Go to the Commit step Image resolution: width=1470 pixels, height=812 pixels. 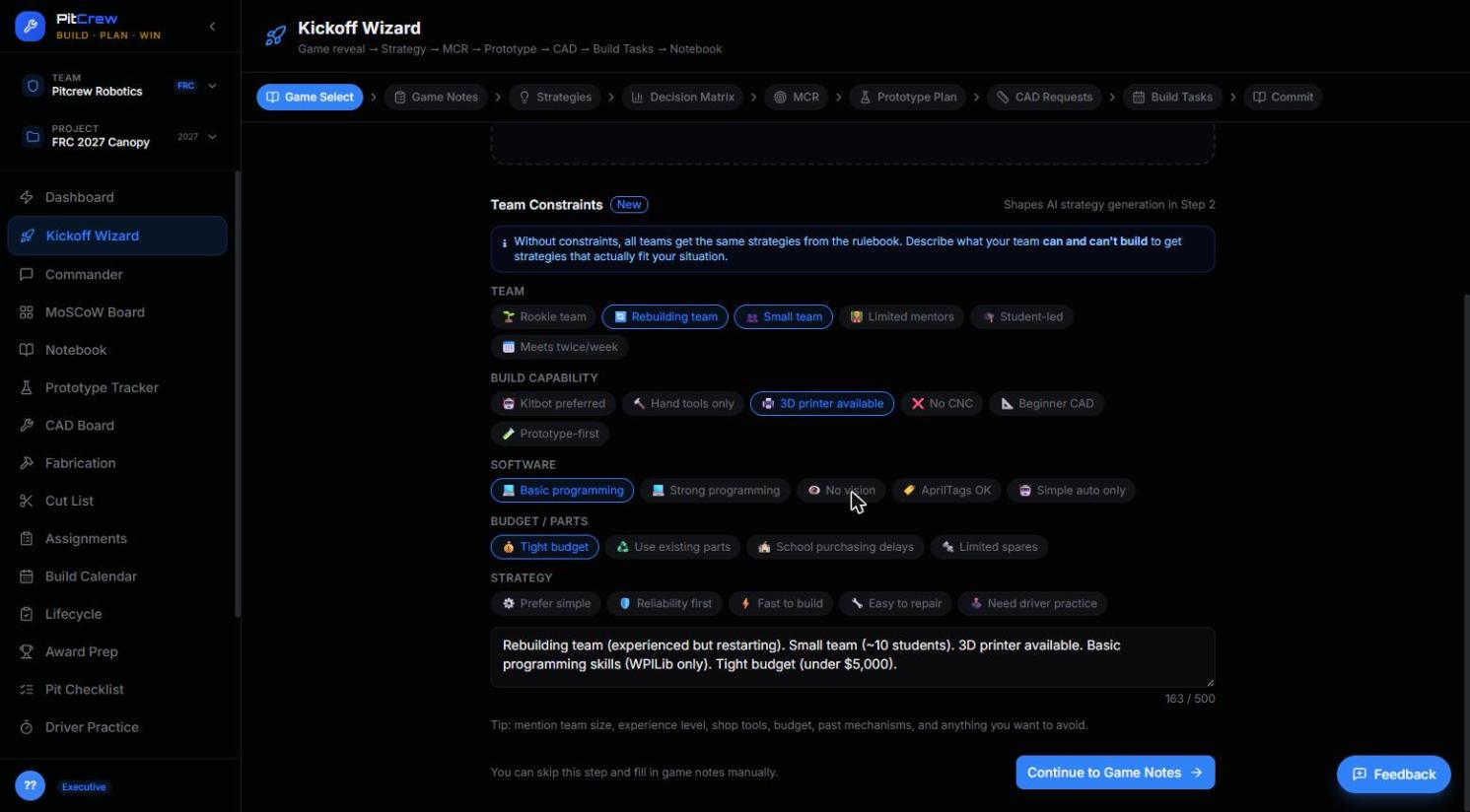(1283, 97)
